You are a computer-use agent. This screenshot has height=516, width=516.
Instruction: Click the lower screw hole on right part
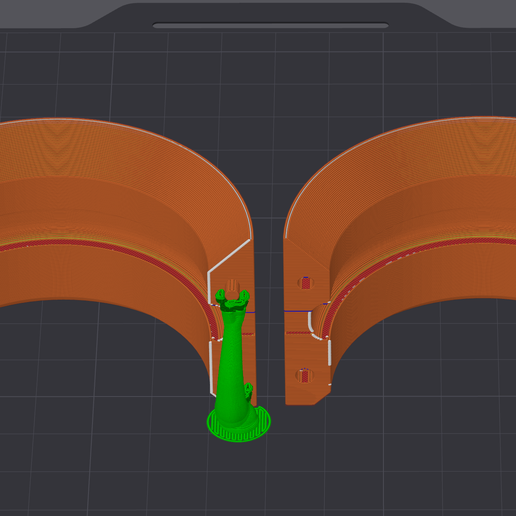click(305, 376)
